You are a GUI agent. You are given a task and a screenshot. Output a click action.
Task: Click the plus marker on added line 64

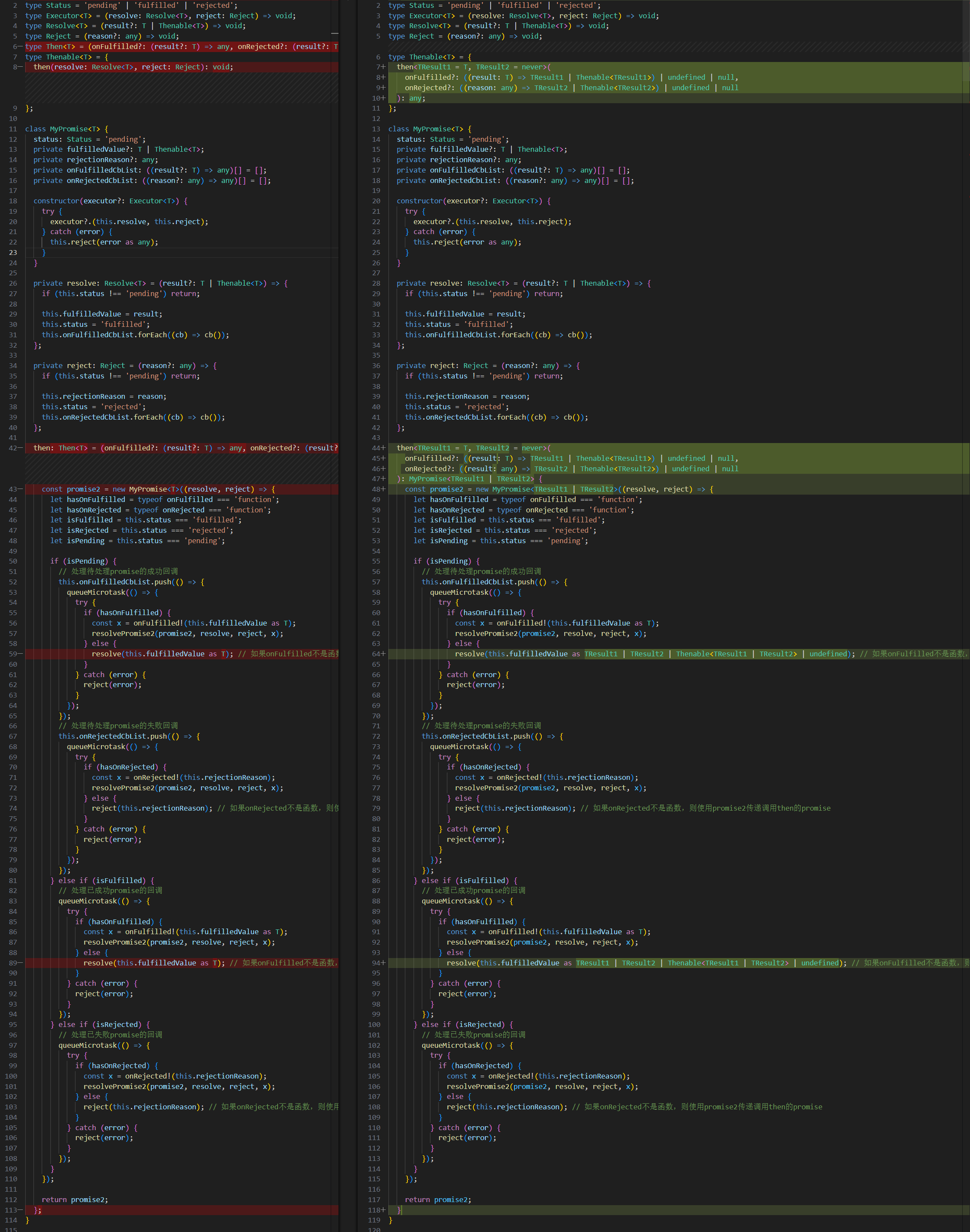[383, 654]
